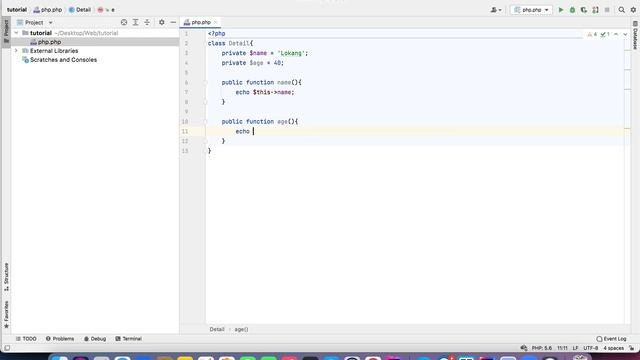Click Detail class breadcrumb in navigation bar
The image size is (640, 360).
(x=80, y=10)
